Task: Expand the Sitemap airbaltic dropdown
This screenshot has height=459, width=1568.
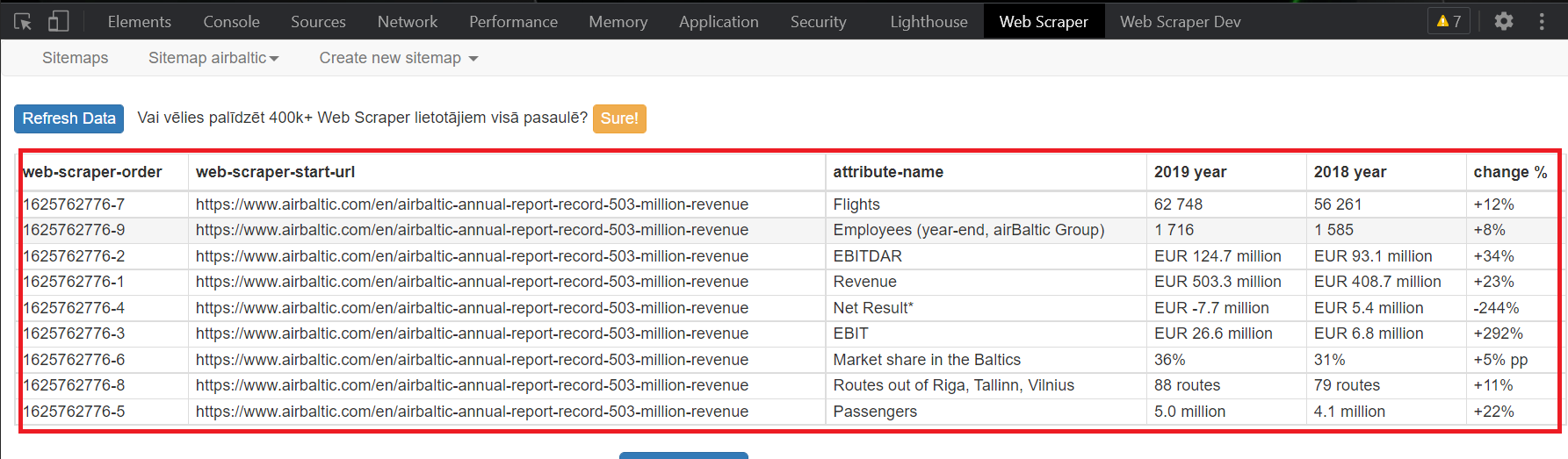Action: coord(213,58)
